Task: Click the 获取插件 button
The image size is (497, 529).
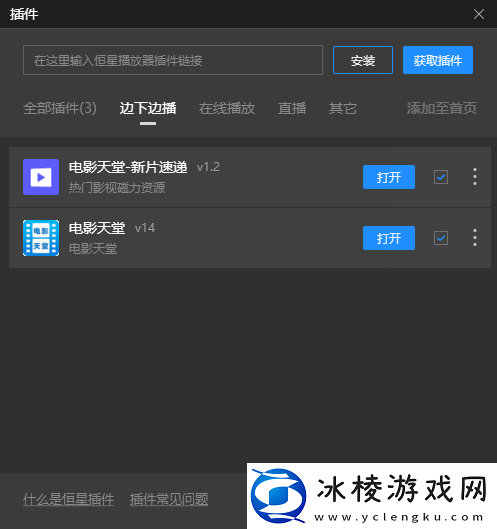Action: [438, 60]
